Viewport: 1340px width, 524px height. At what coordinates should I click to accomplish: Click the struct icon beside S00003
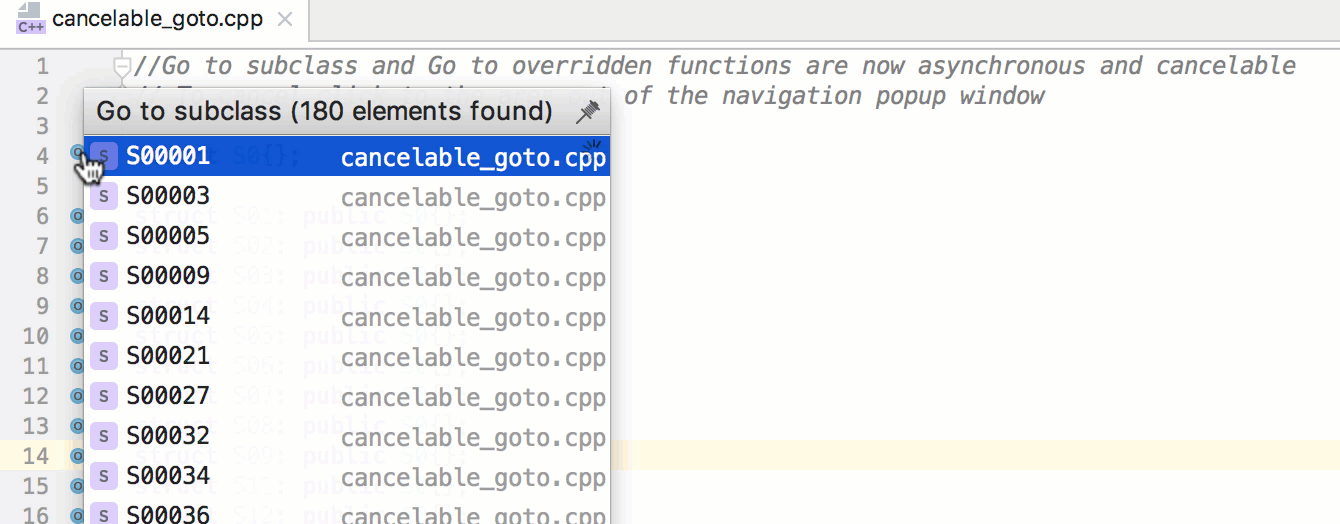click(104, 196)
